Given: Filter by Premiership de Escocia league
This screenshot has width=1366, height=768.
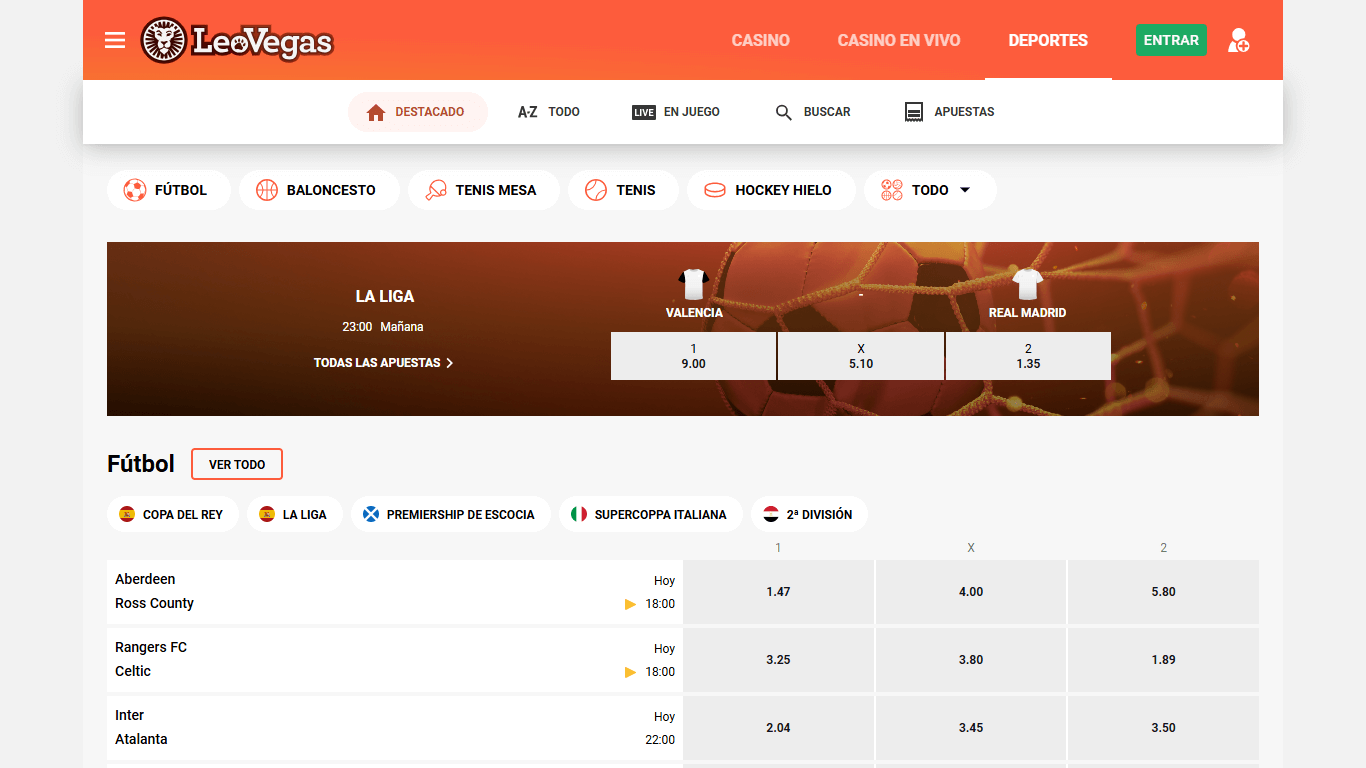Looking at the screenshot, I should [450, 514].
